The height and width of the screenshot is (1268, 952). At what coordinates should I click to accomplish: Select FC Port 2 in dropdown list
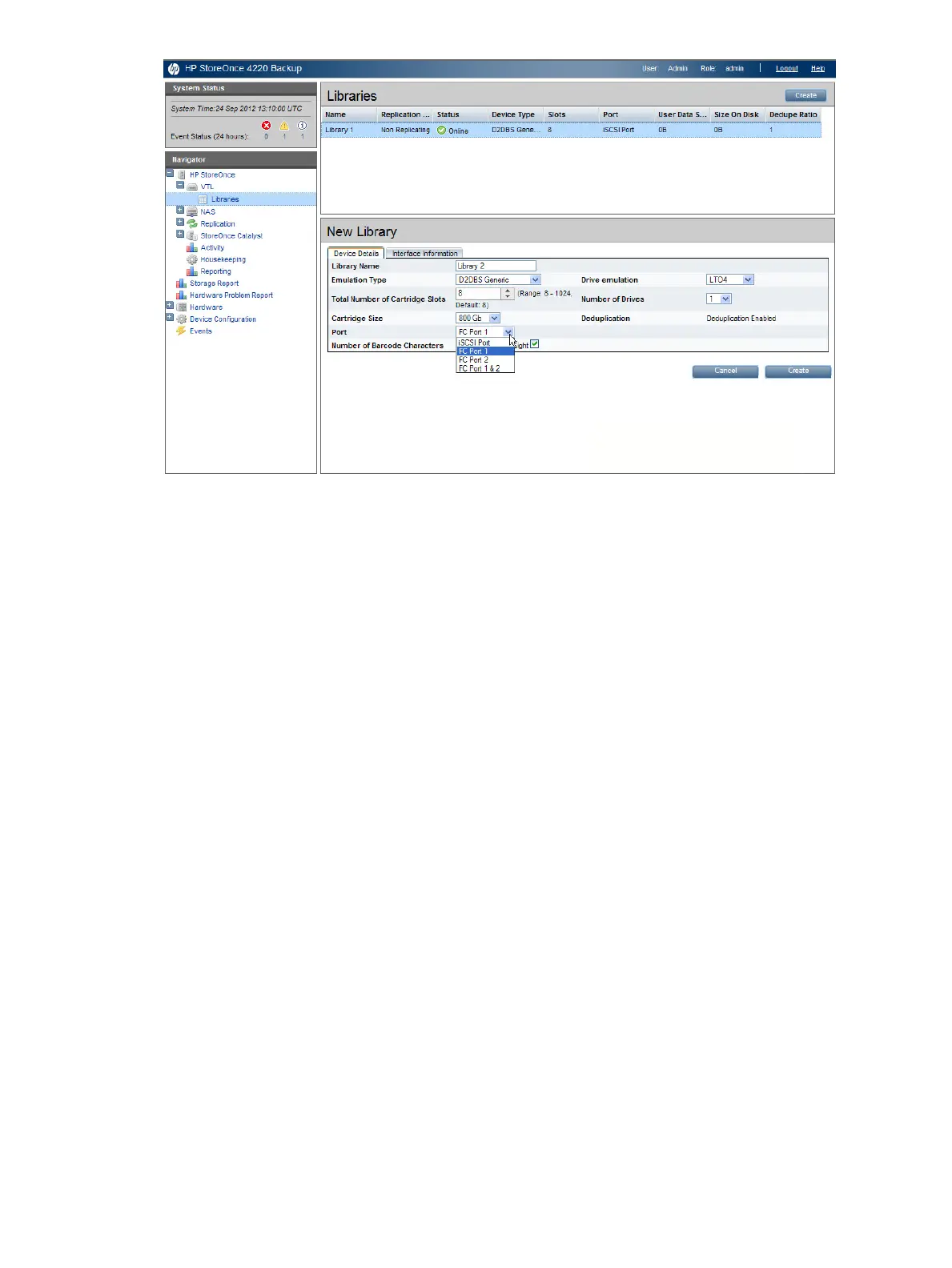pyautogui.click(x=485, y=360)
